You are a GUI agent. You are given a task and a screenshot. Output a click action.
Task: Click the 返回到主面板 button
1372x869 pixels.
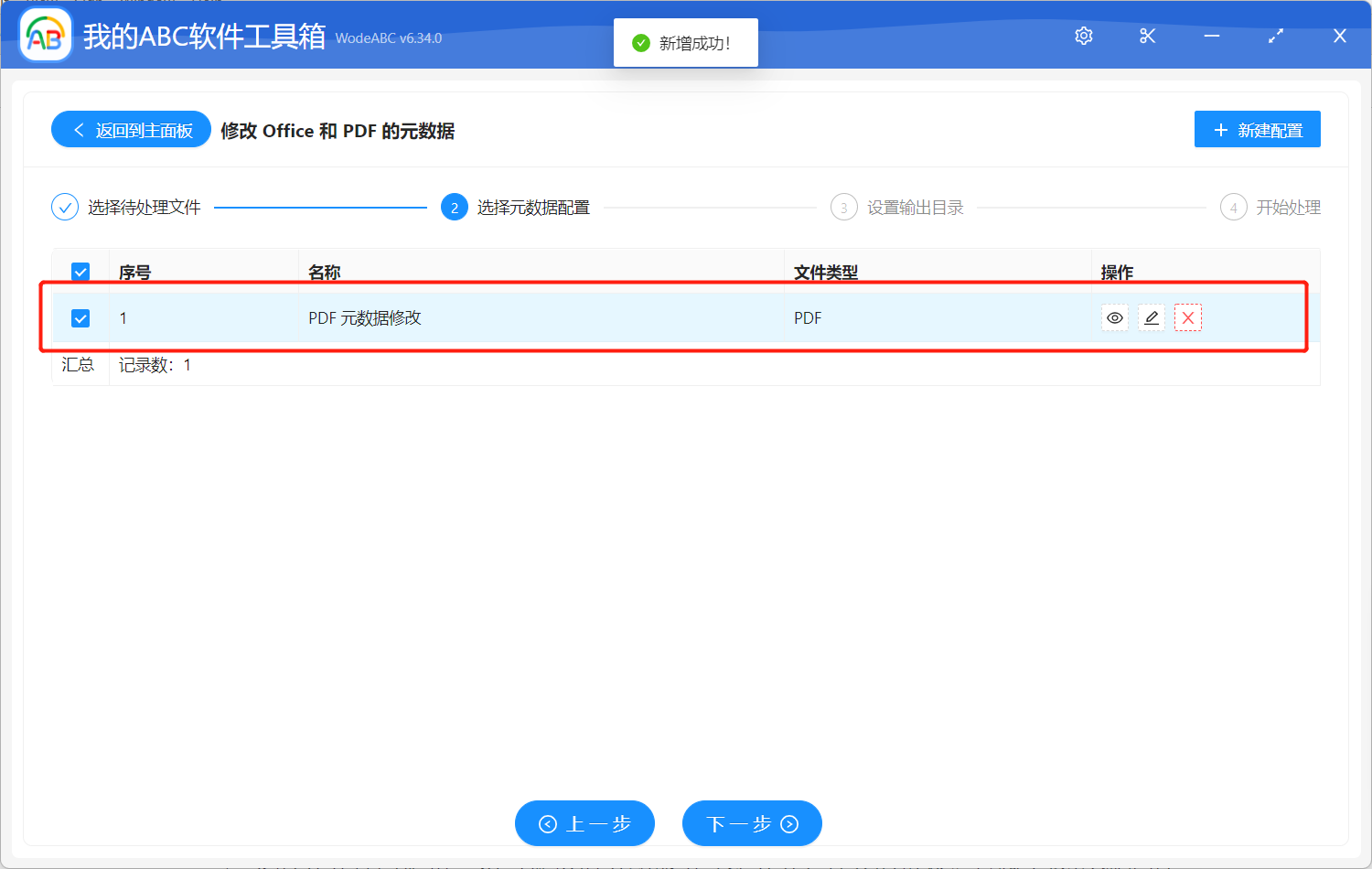131,129
